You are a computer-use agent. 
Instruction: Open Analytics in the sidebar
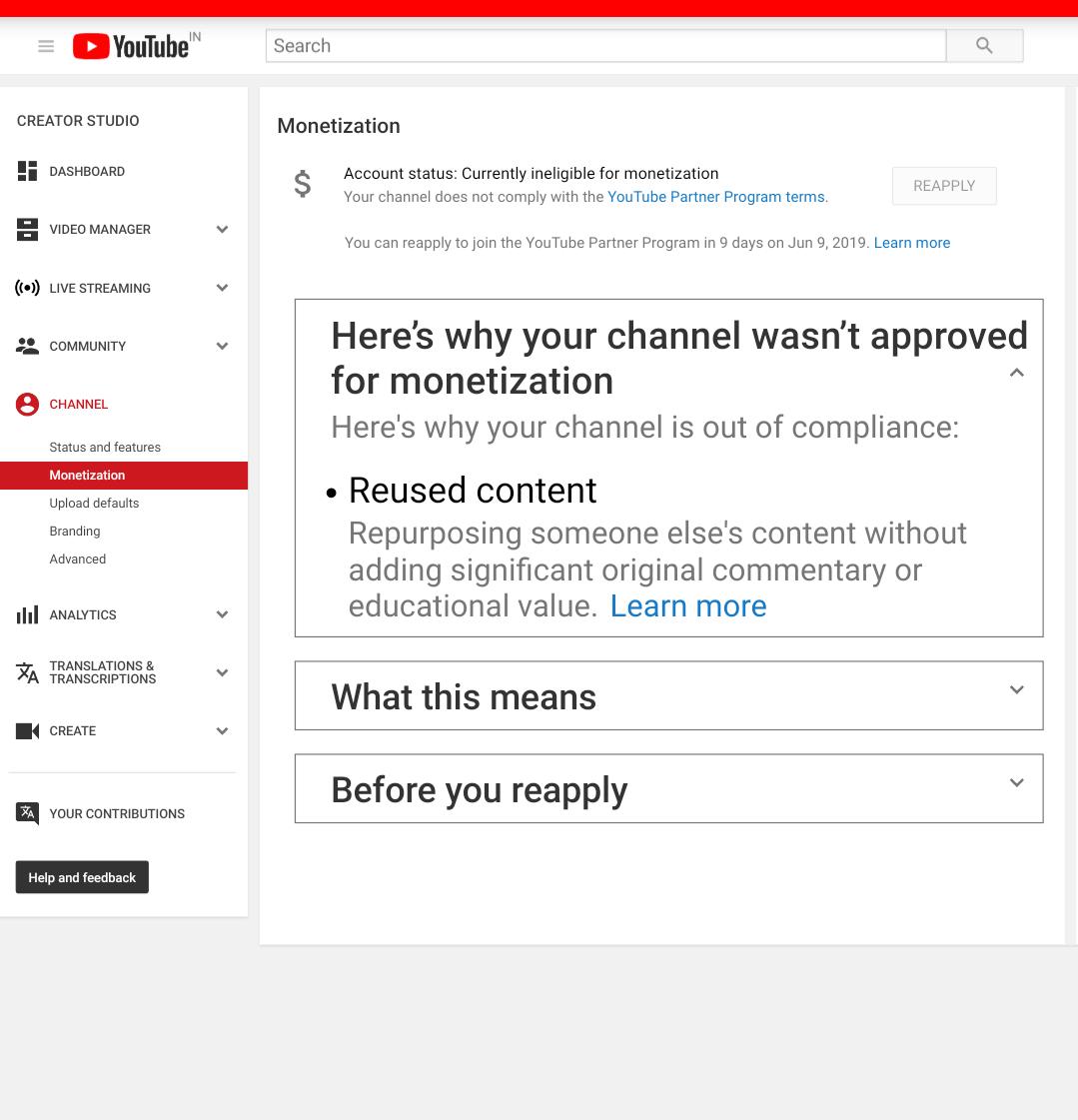[x=83, y=615]
